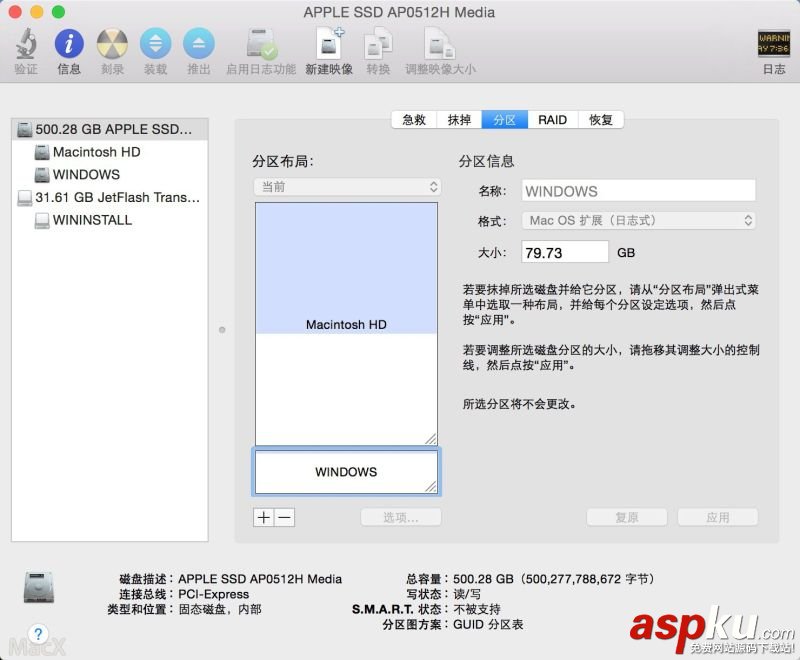This screenshot has height=660, width=800.
Task: Switch to the Erase (抹掉) tab
Action: pyautogui.click(x=459, y=120)
